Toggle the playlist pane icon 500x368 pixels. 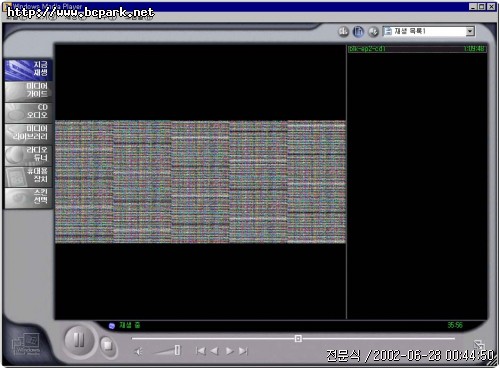coord(358,32)
